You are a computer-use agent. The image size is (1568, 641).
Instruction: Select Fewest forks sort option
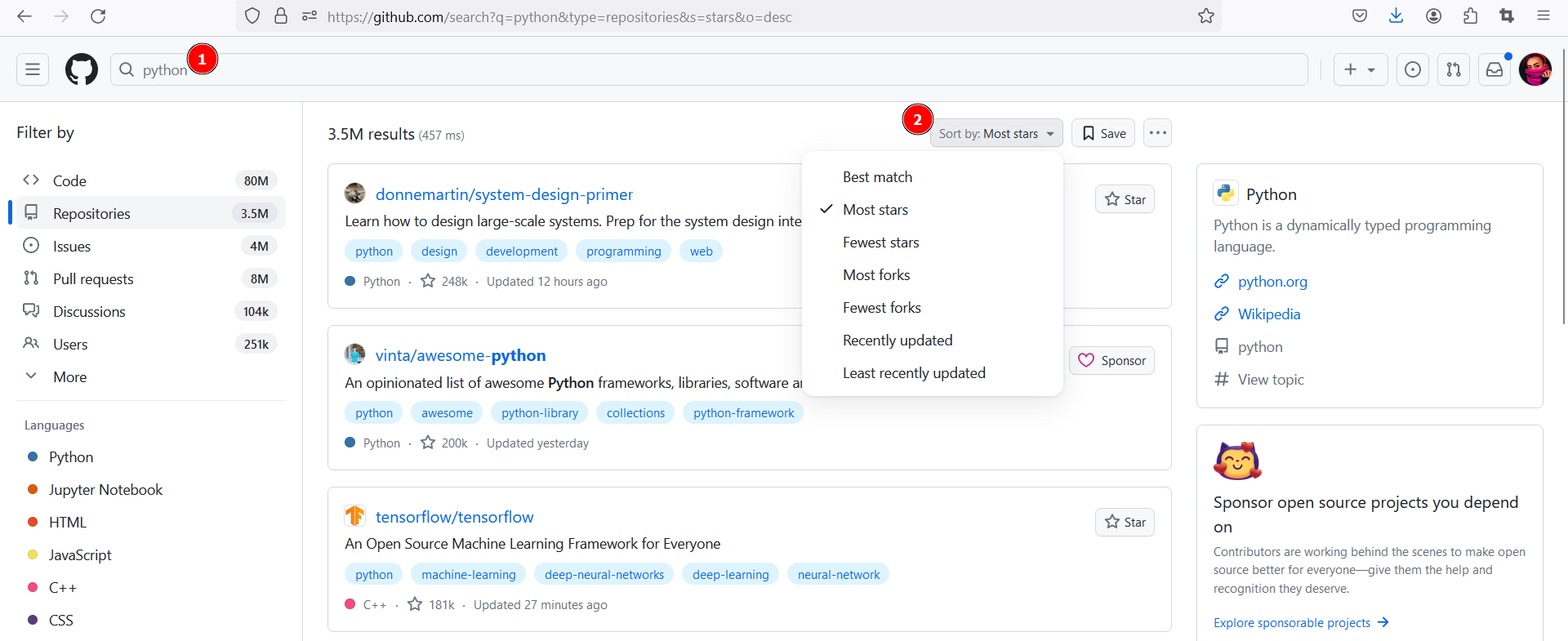pos(933,308)
